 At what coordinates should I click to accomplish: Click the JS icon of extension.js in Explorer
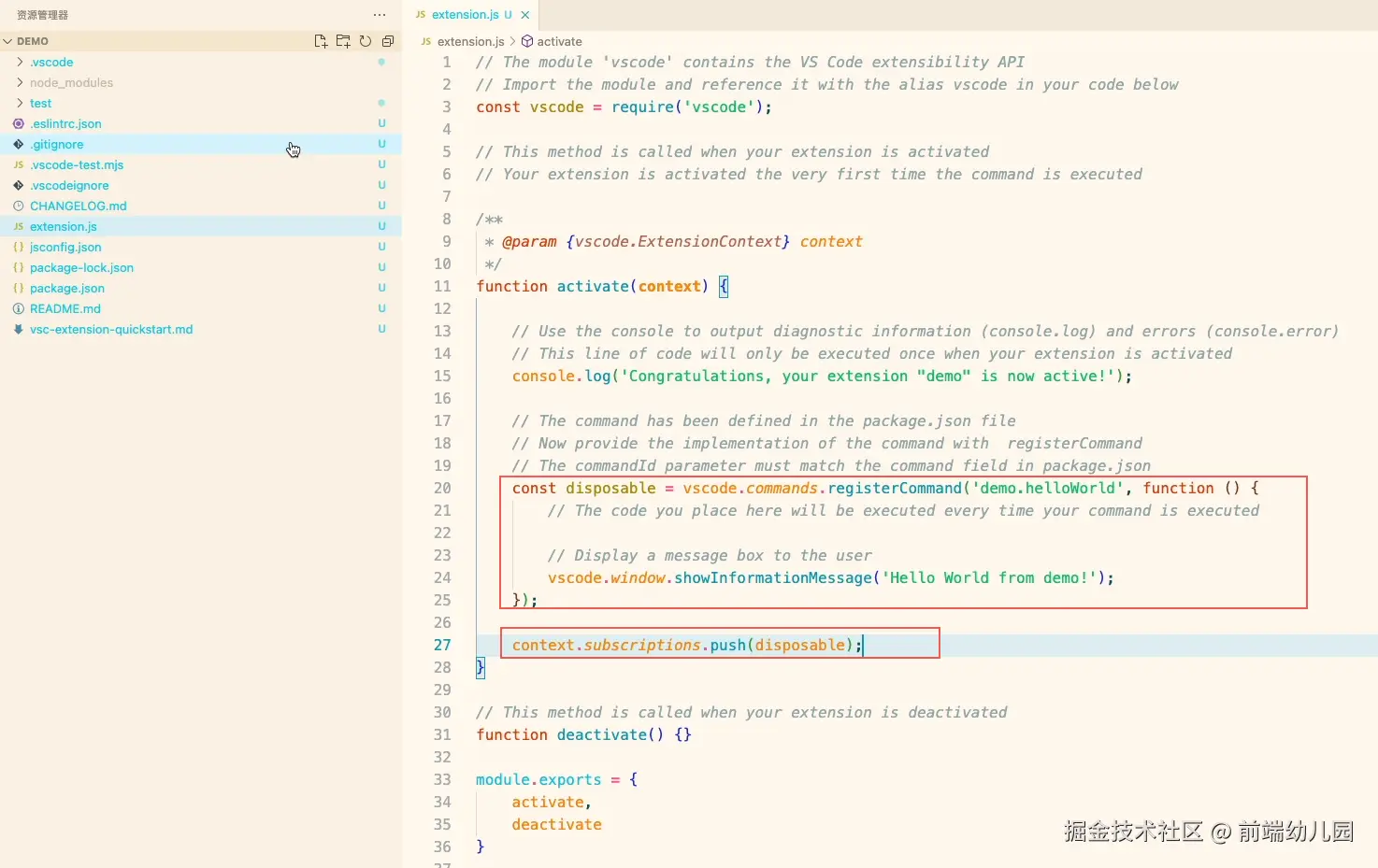tap(19, 226)
